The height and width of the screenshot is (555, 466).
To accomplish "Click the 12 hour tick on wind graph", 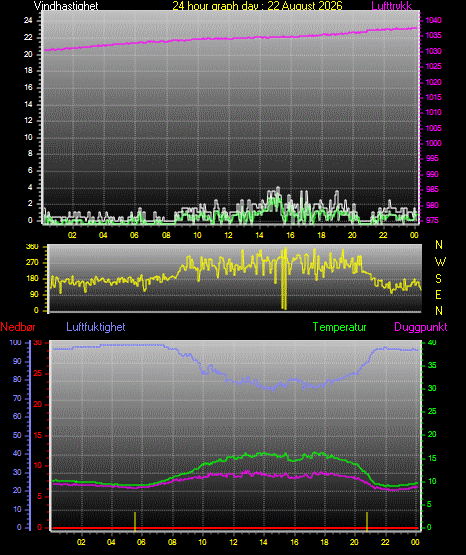I will click(x=228, y=235).
